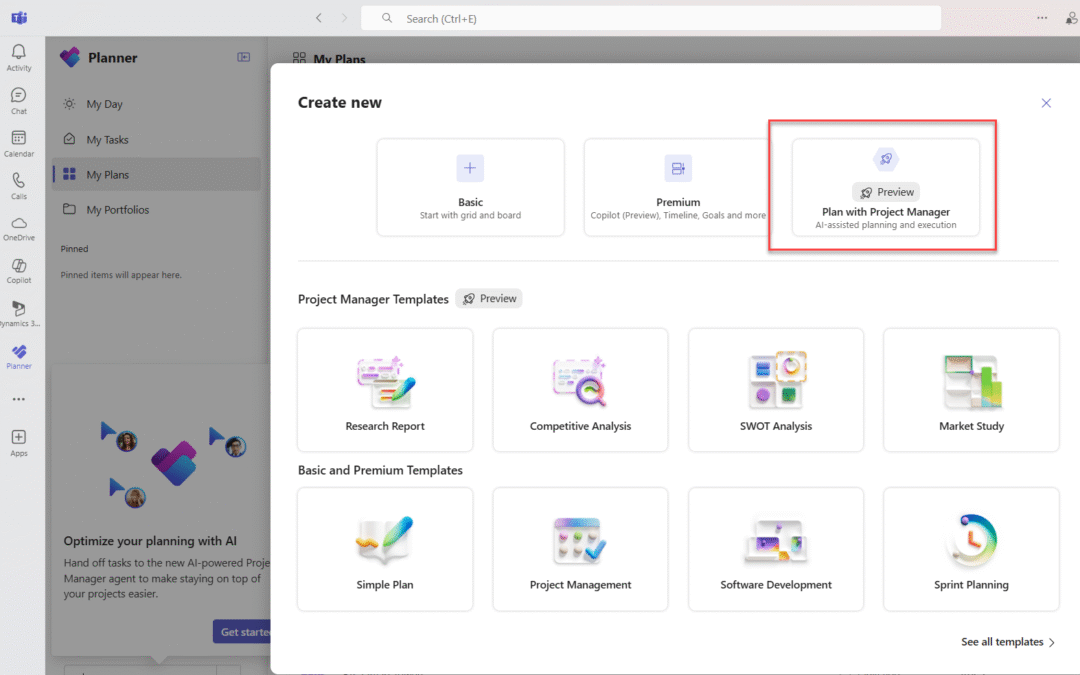Collapse the Planner navigation pane

coord(244,57)
